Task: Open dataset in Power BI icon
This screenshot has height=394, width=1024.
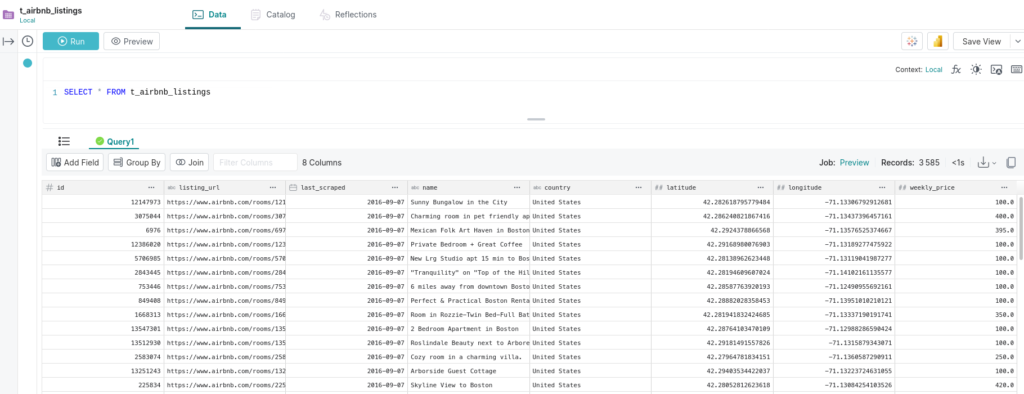Action: point(938,41)
